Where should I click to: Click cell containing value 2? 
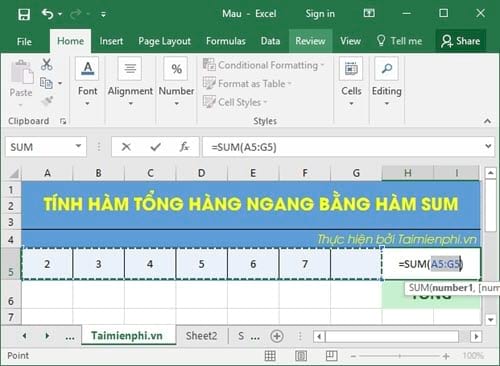point(47,264)
